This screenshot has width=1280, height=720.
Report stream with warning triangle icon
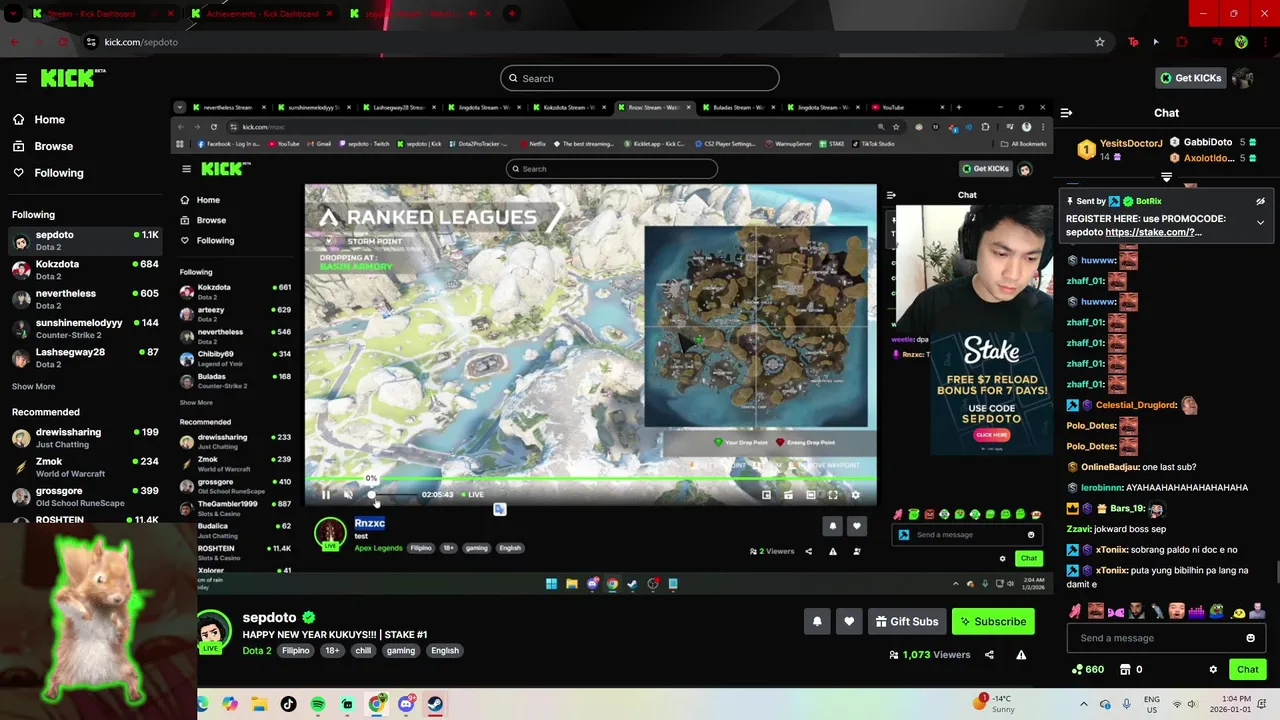[1021, 655]
